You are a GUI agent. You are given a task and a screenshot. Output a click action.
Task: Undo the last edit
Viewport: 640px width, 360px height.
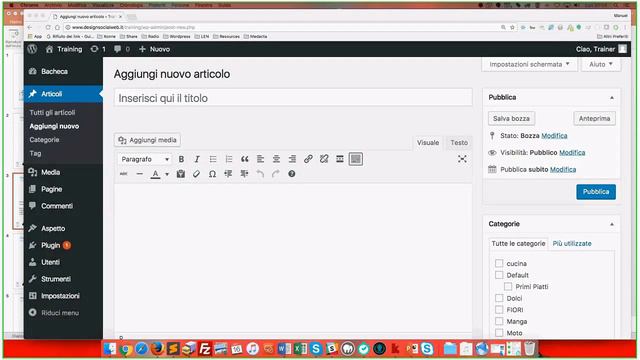click(260, 174)
